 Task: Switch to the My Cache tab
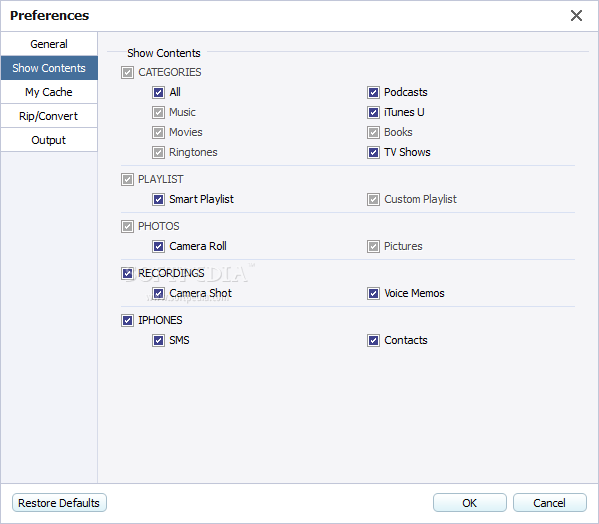point(49,92)
